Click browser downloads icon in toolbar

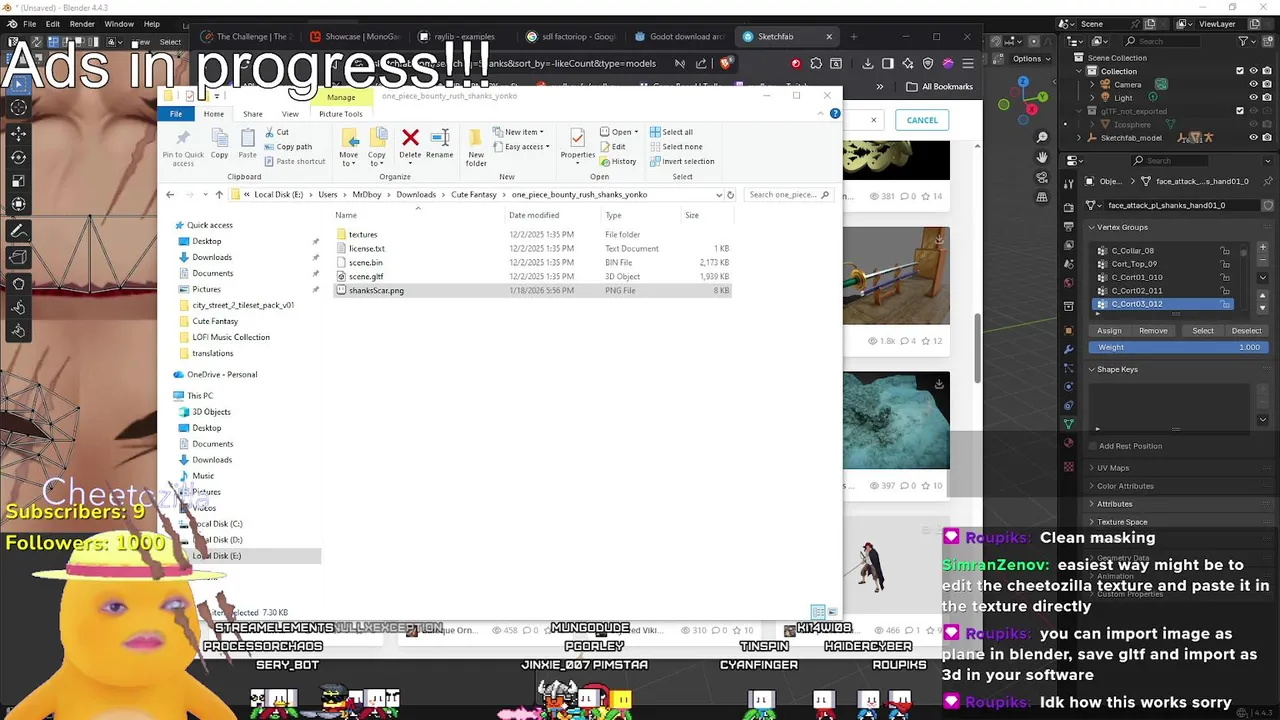click(867, 63)
